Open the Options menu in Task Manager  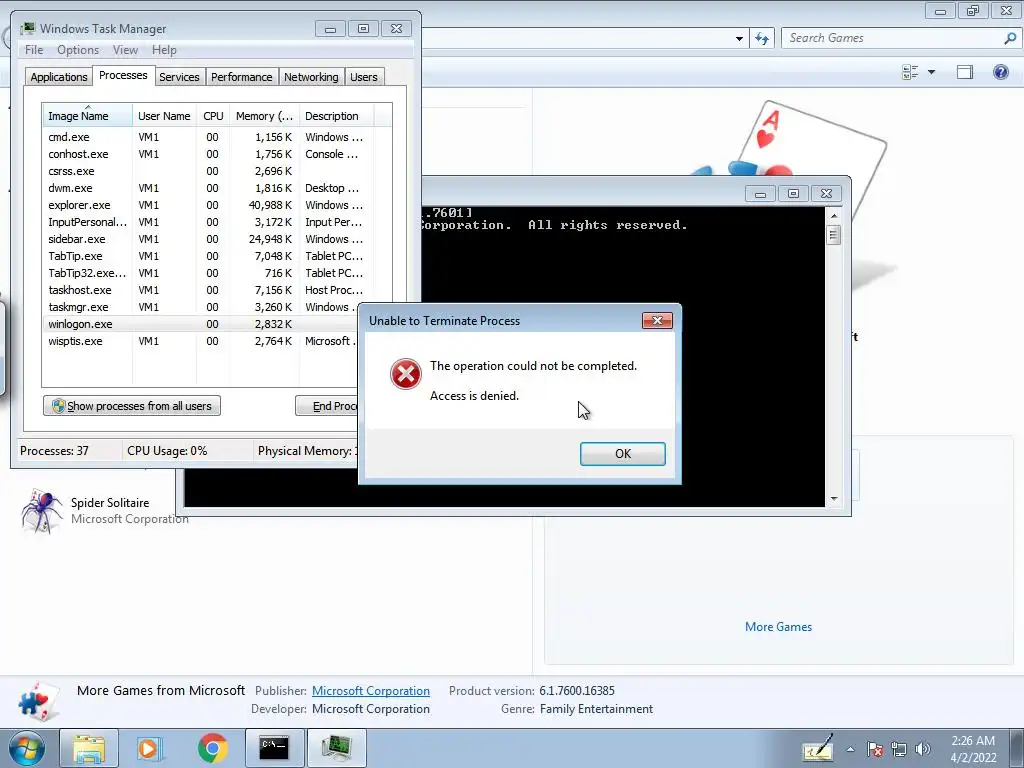coord(78,50)
